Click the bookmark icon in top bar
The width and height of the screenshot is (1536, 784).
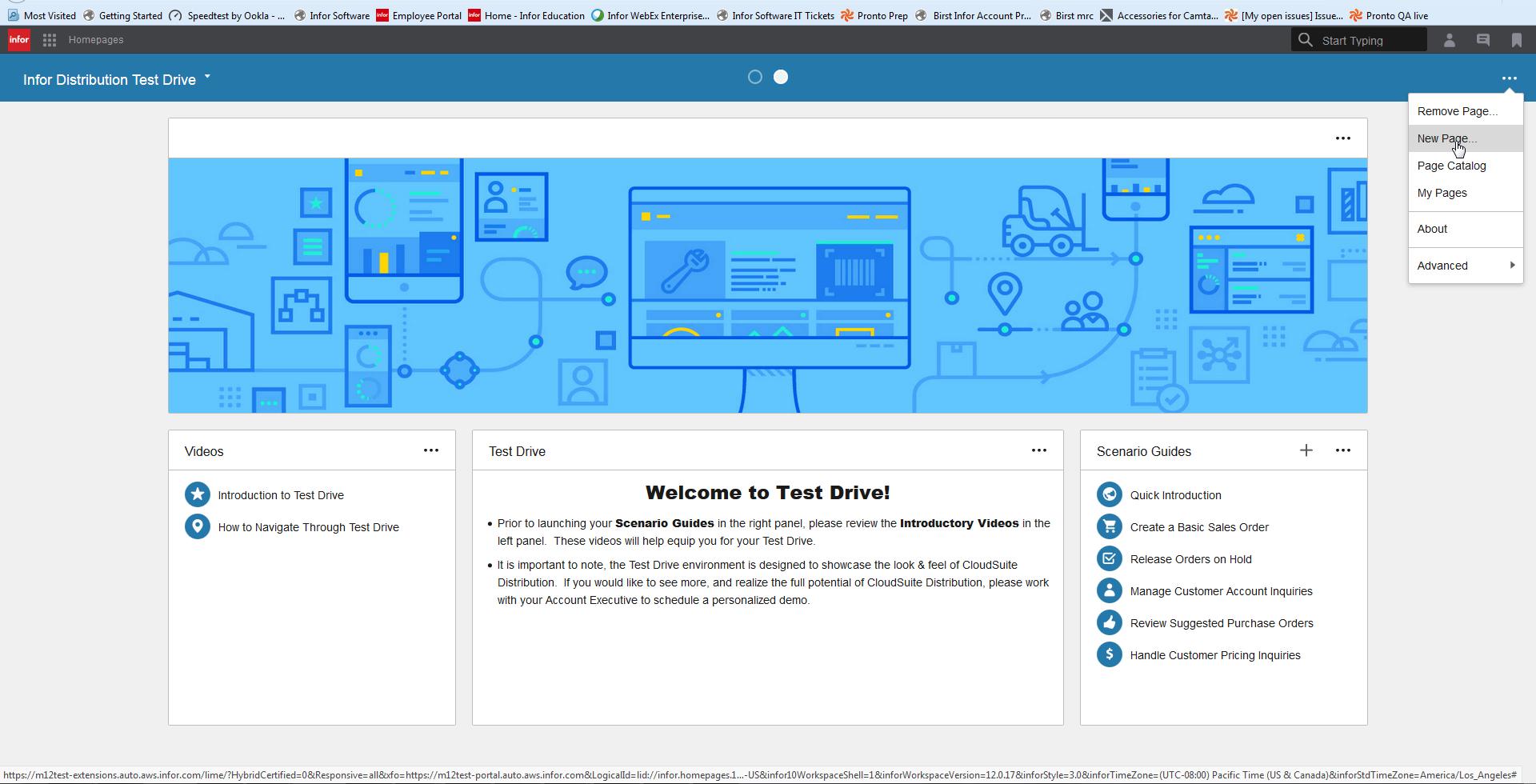tap(1516, 40)
